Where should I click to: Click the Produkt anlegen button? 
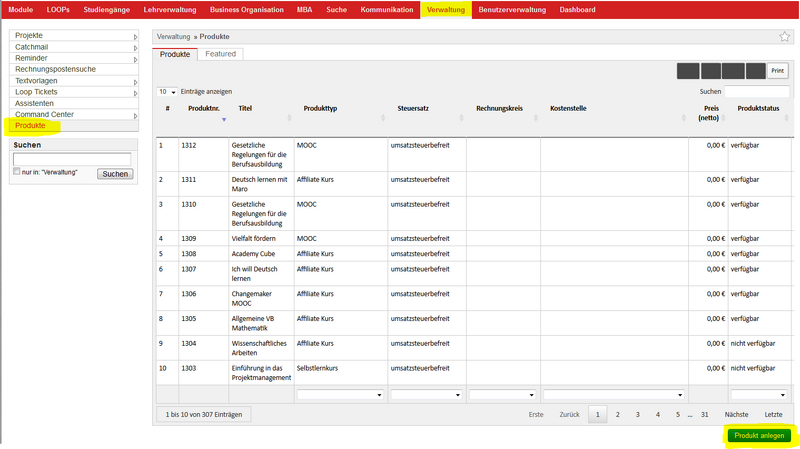759,436
